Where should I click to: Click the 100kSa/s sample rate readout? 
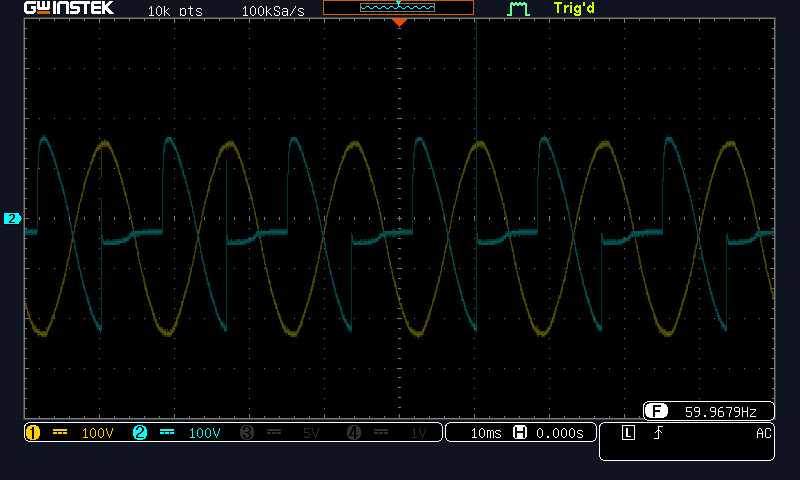click(274, 11)
